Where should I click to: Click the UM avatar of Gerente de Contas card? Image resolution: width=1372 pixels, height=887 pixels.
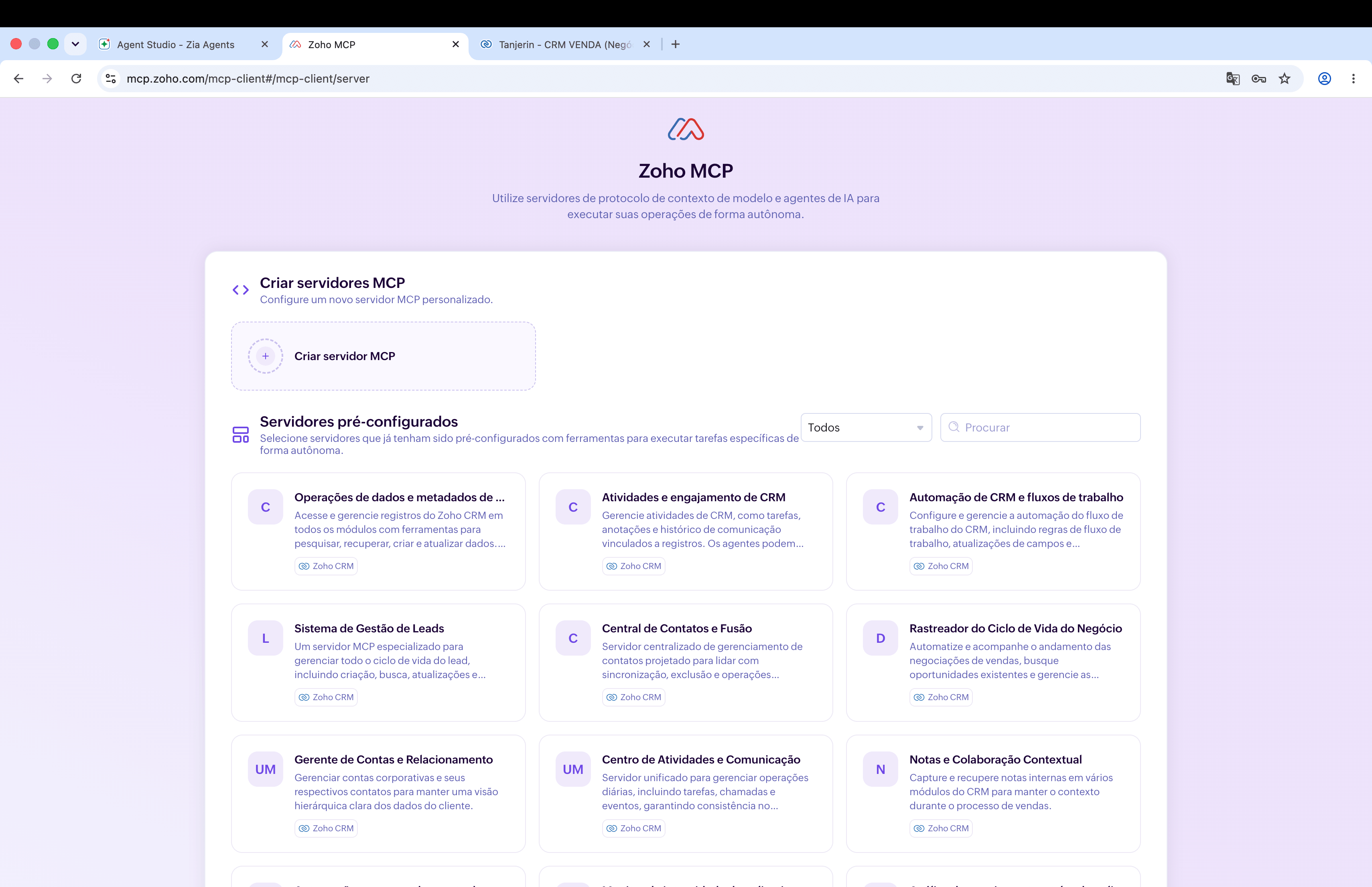[x=266, y=770]
